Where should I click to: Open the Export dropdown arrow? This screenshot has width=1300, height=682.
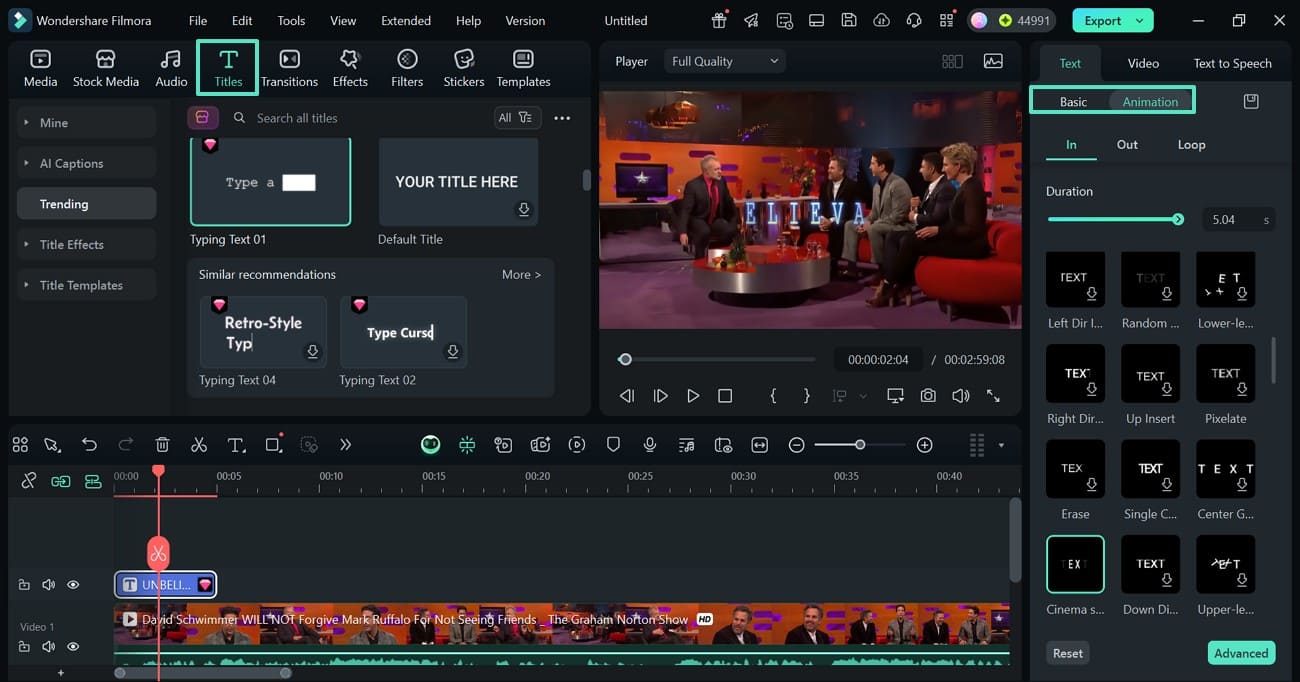[x=1139, y=20]
